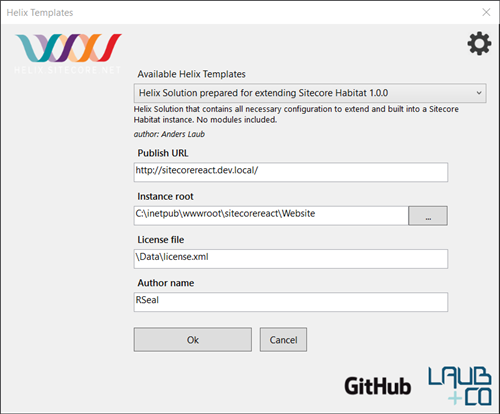
Task: Click the Helix Sitecore wave logo
Action: tap(68, 53)
